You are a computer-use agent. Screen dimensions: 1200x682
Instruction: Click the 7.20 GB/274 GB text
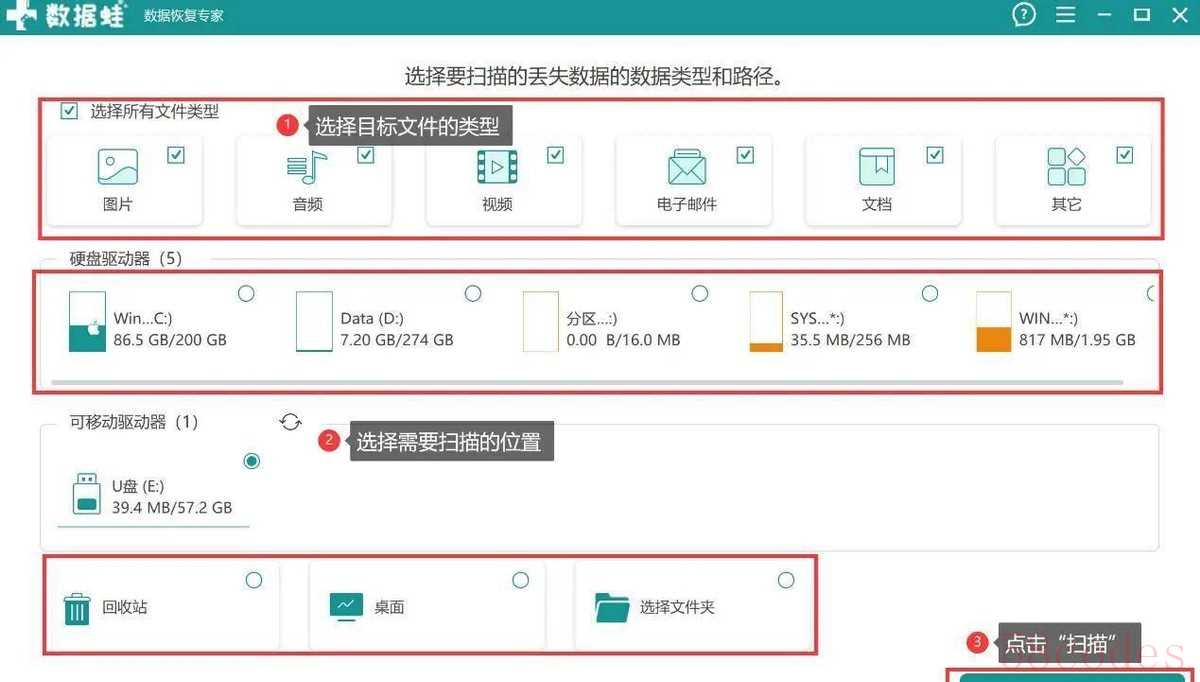(397, 340)
